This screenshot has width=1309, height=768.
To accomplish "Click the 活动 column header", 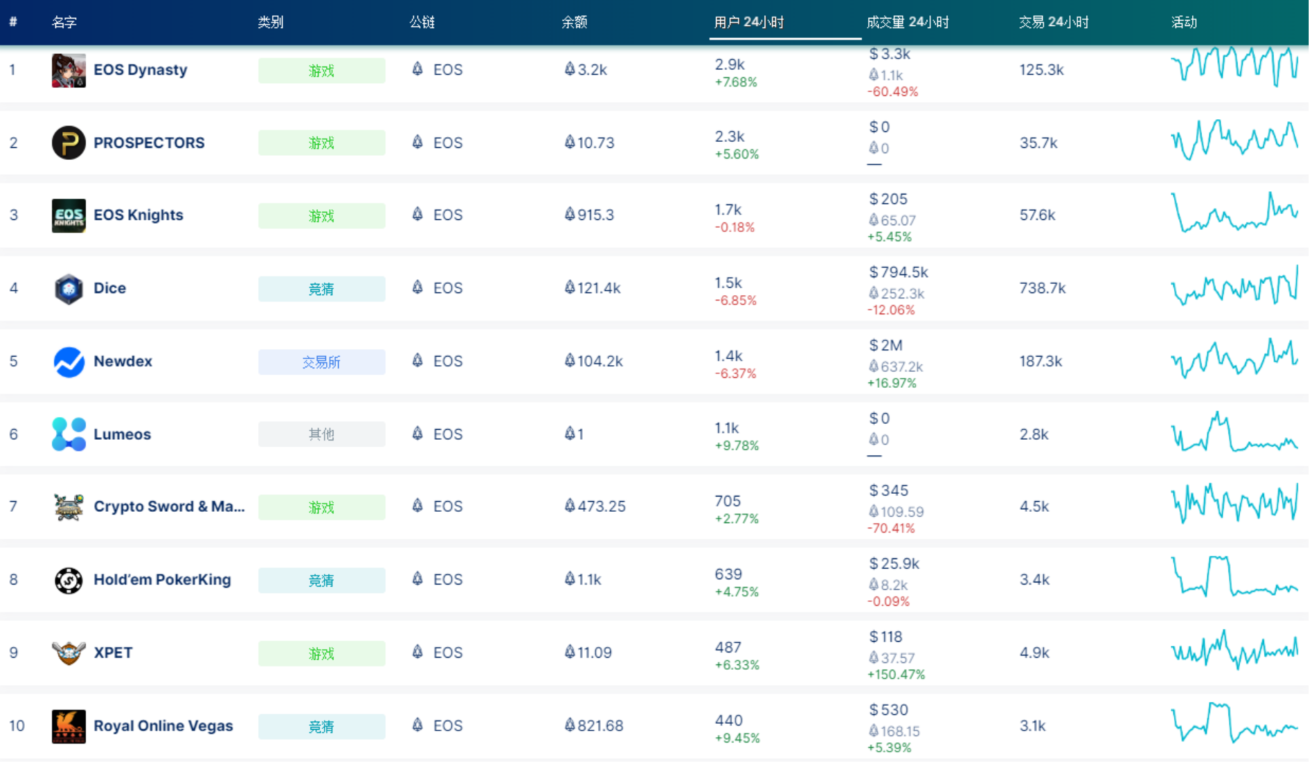I will point(1184,22).
